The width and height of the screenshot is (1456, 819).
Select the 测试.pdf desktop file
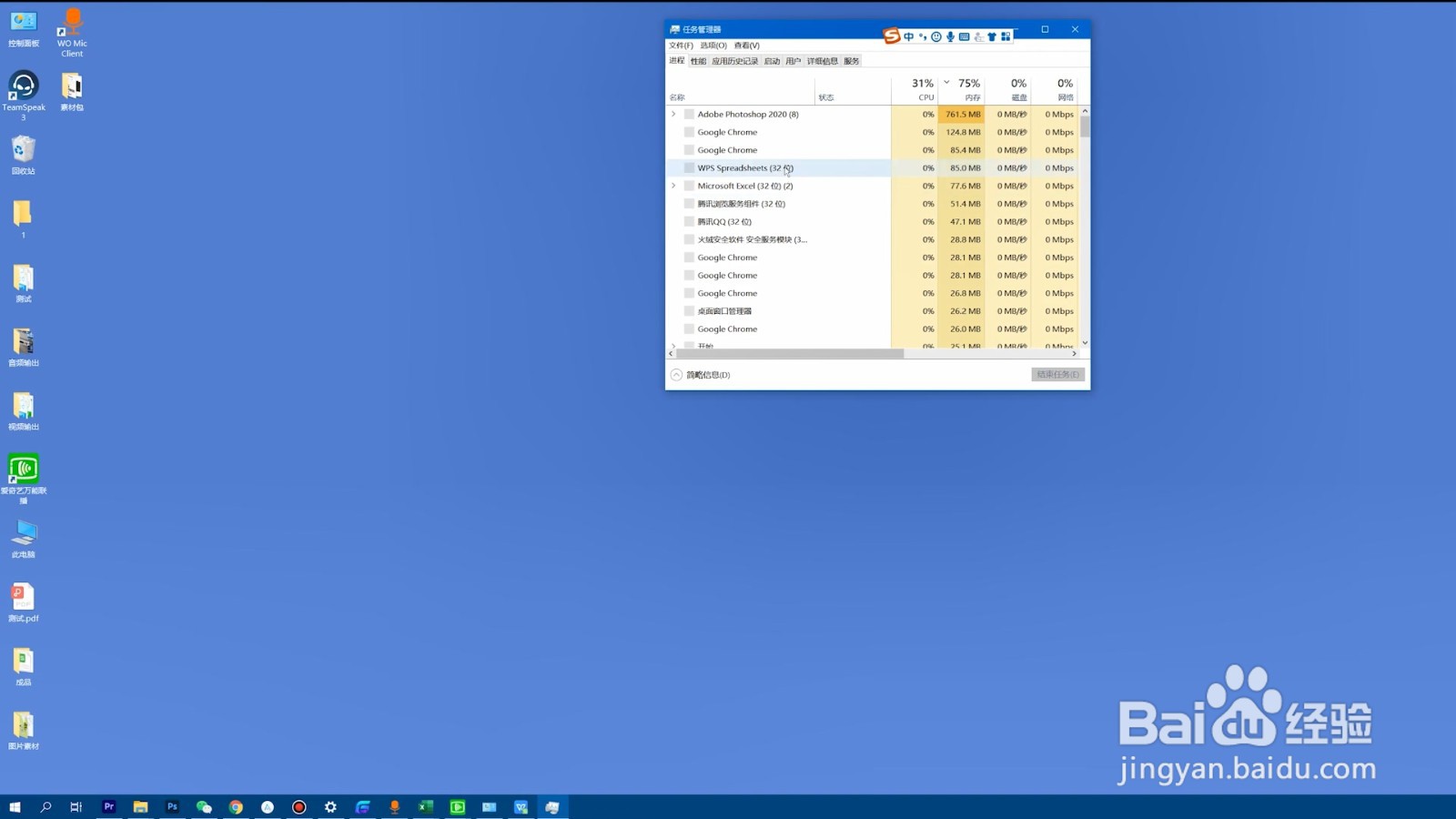click(x=24, y=602)
